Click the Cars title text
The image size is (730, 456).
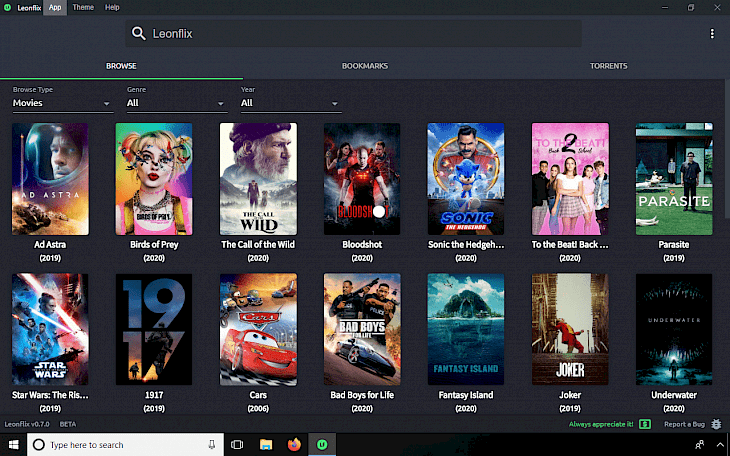(x=258, y=395)
